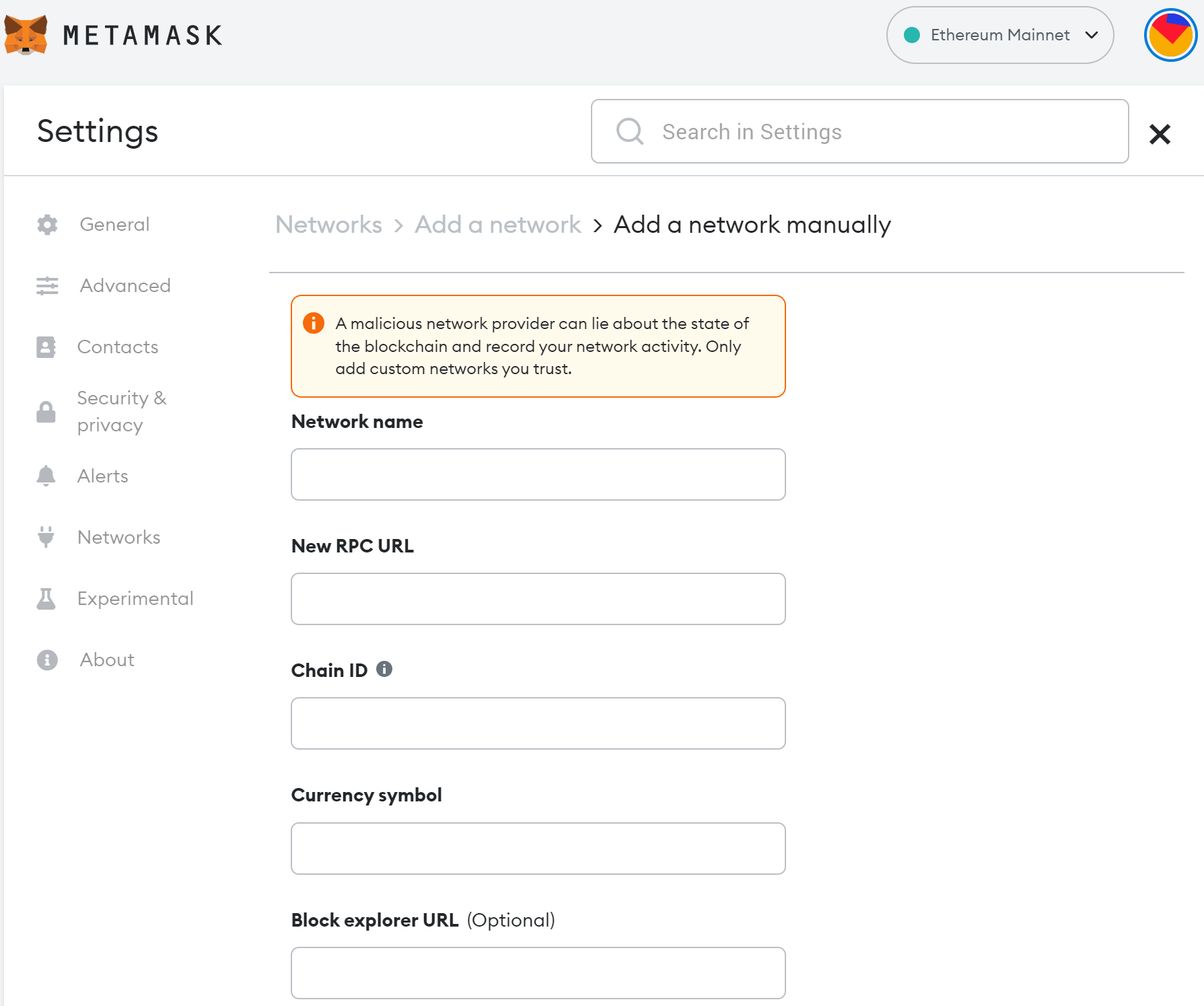Screen dimensions: 1204x1006
Task: Expand the Ethereum Mainnet network dropdown
Action: pyautogui.click(x=999, y=35)
